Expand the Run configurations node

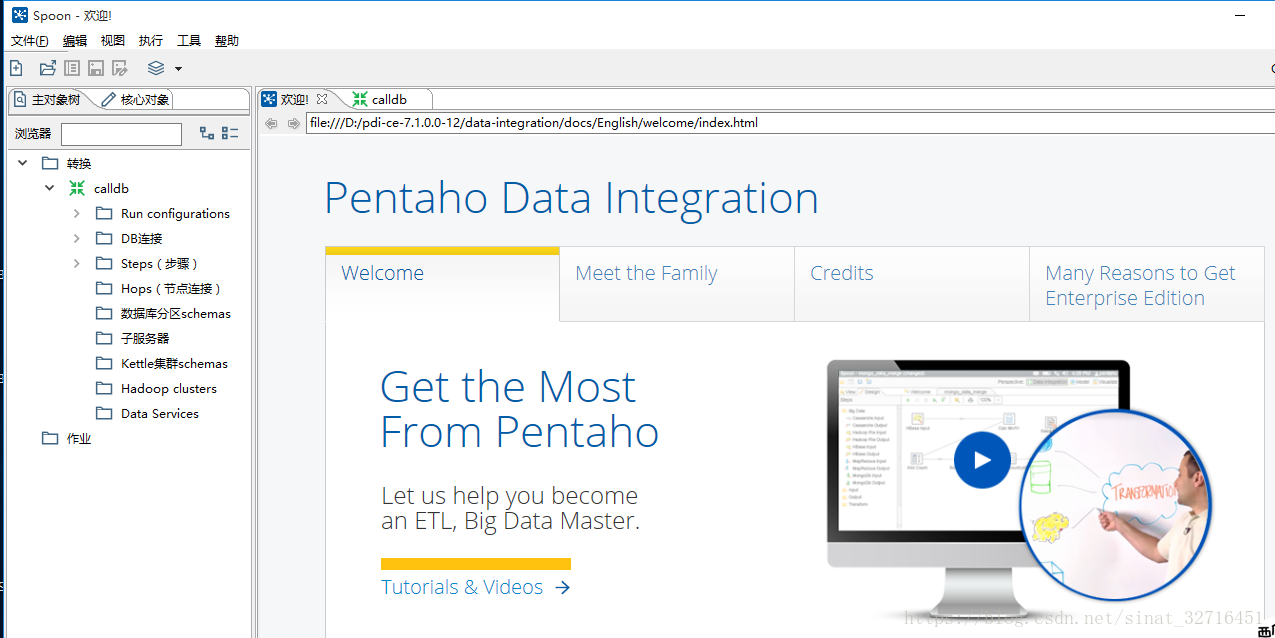point(77,213)
